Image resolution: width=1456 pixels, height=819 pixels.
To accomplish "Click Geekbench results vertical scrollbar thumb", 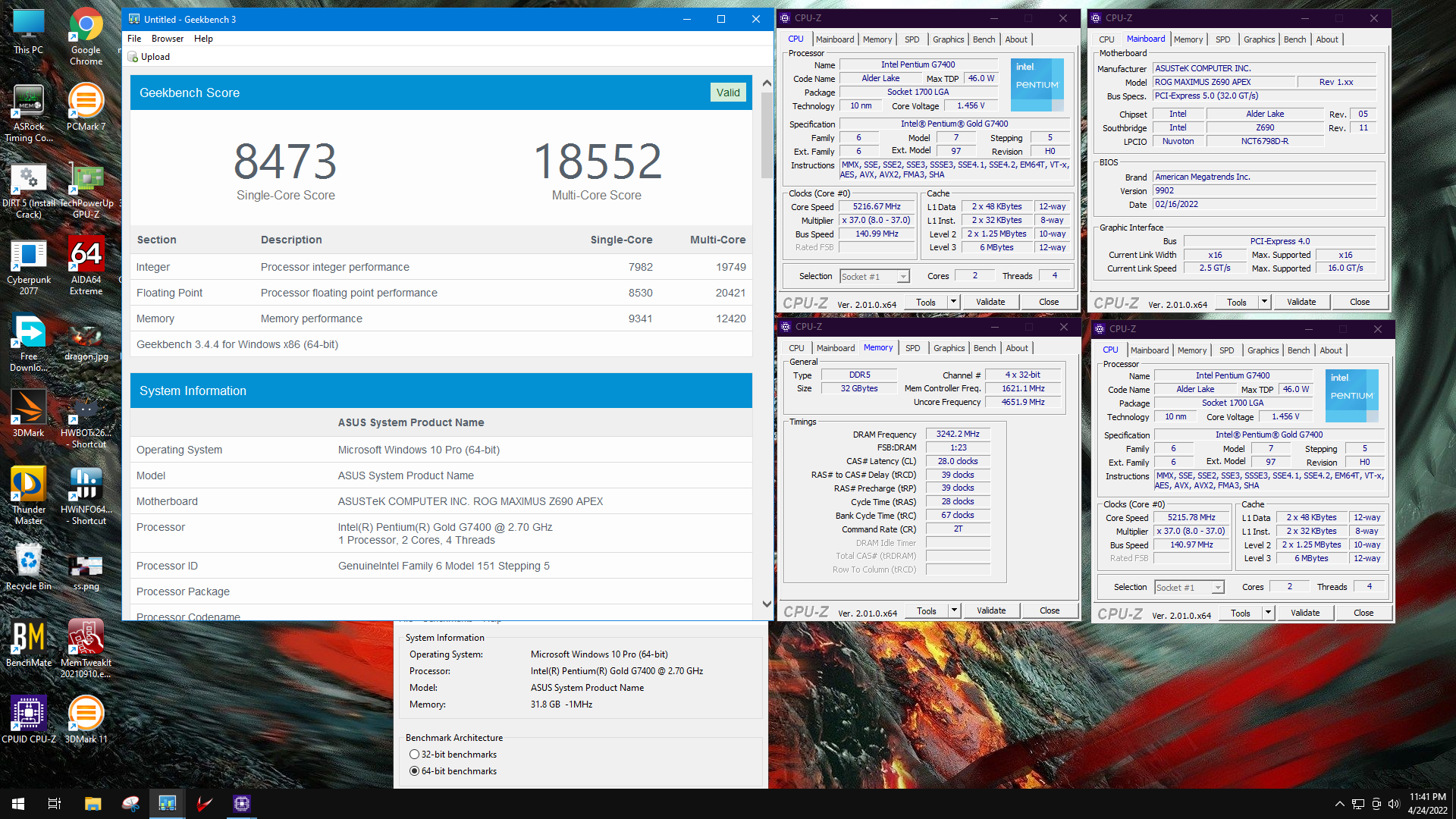I will tap(767, 135).
